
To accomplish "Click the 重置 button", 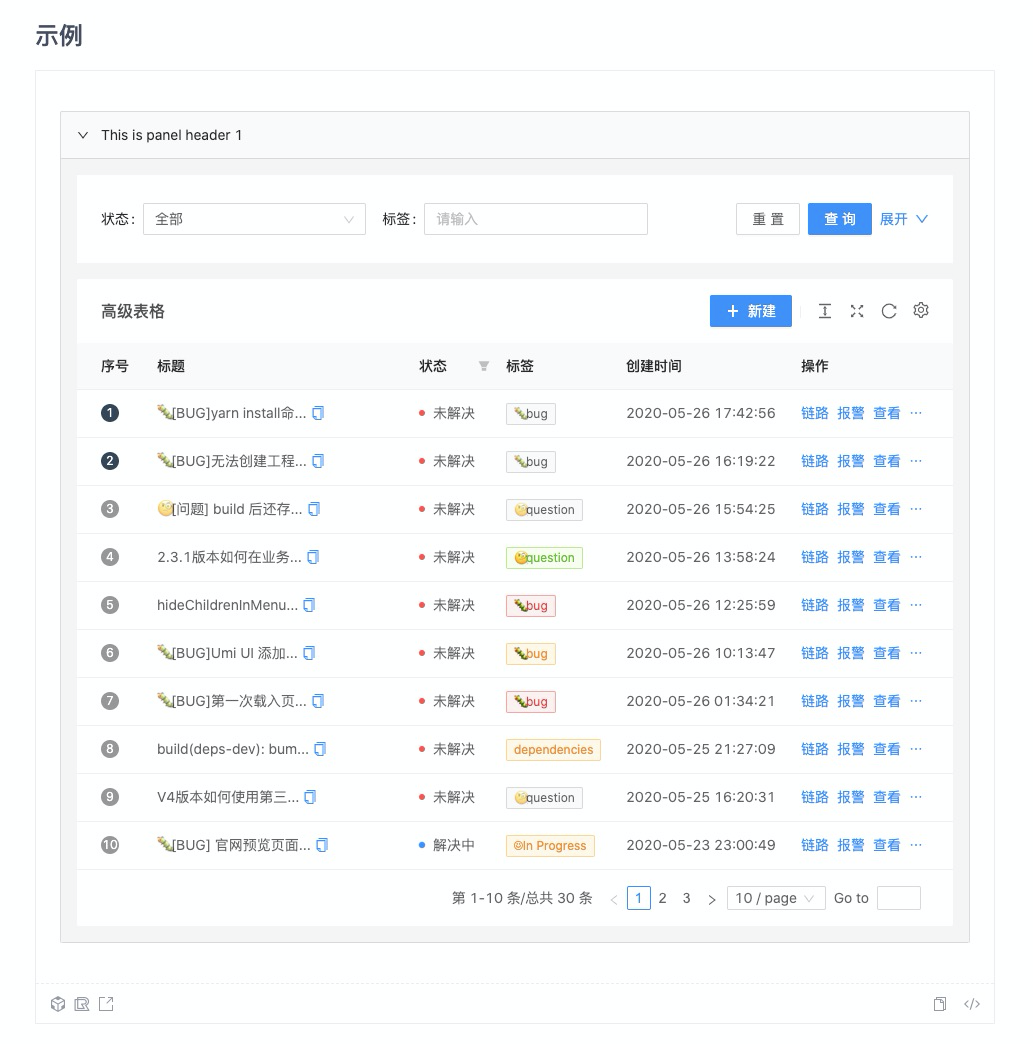I will [x=768, y=219].
